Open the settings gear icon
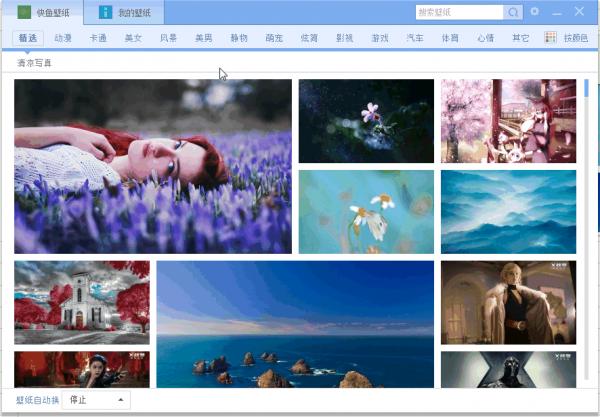Image resolution: width=600 pixels, height=417 pixels. [x=535, y=12]
